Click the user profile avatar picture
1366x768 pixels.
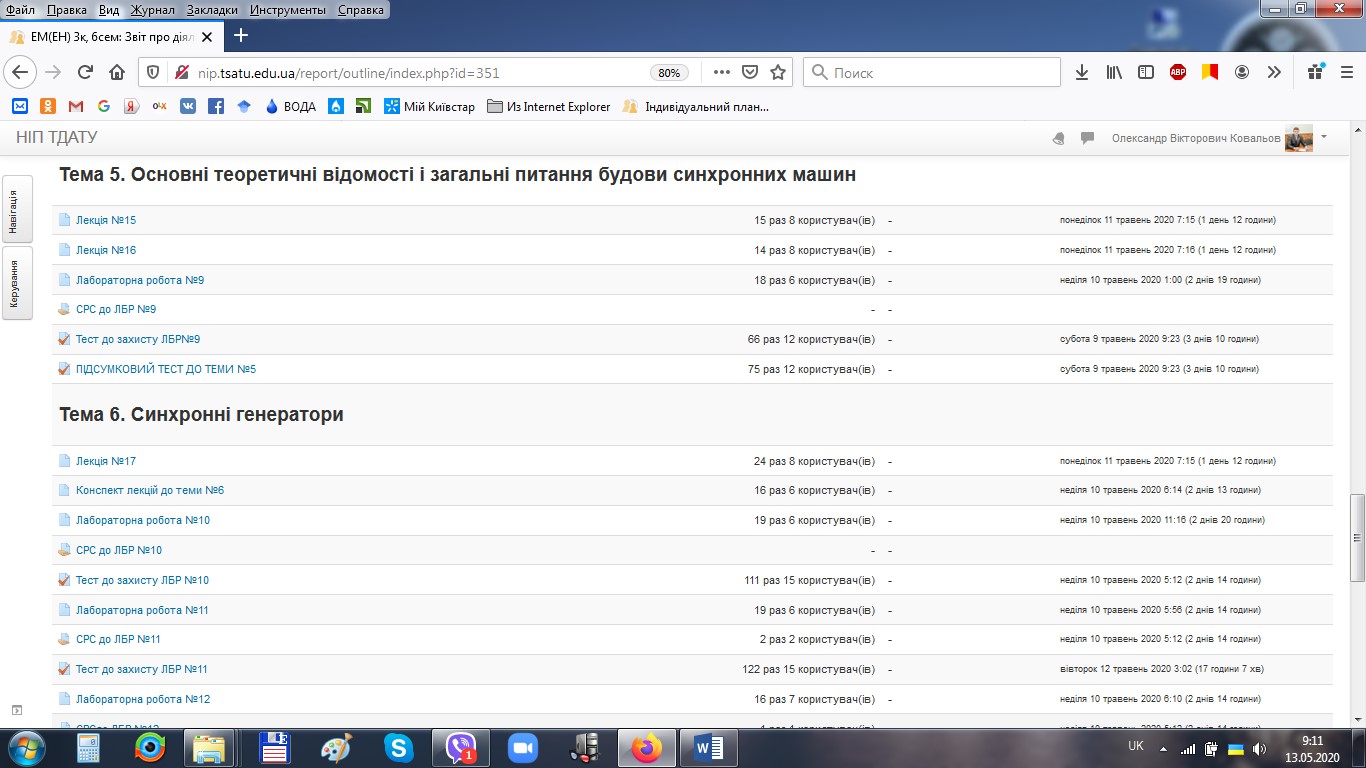(1298, 138)
